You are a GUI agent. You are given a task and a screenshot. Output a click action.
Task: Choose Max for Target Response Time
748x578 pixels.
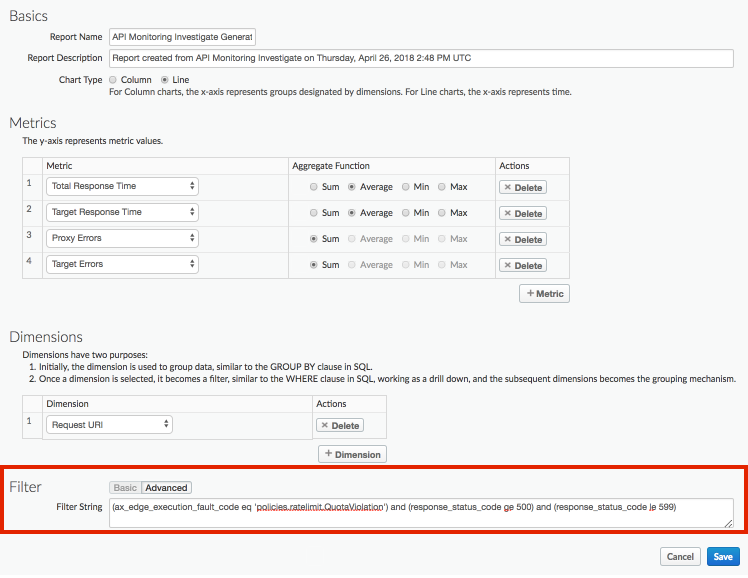point(442,212)
